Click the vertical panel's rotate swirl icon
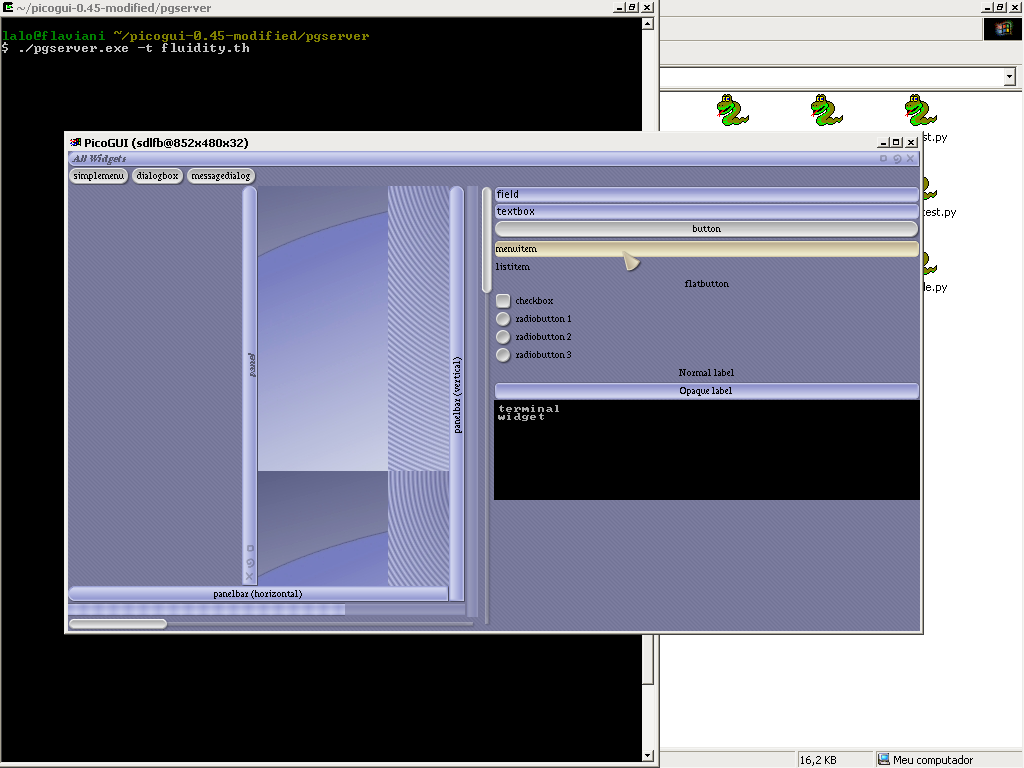Image resolution: width=1024 pixels, height=768 pixels. coord(249,563)
